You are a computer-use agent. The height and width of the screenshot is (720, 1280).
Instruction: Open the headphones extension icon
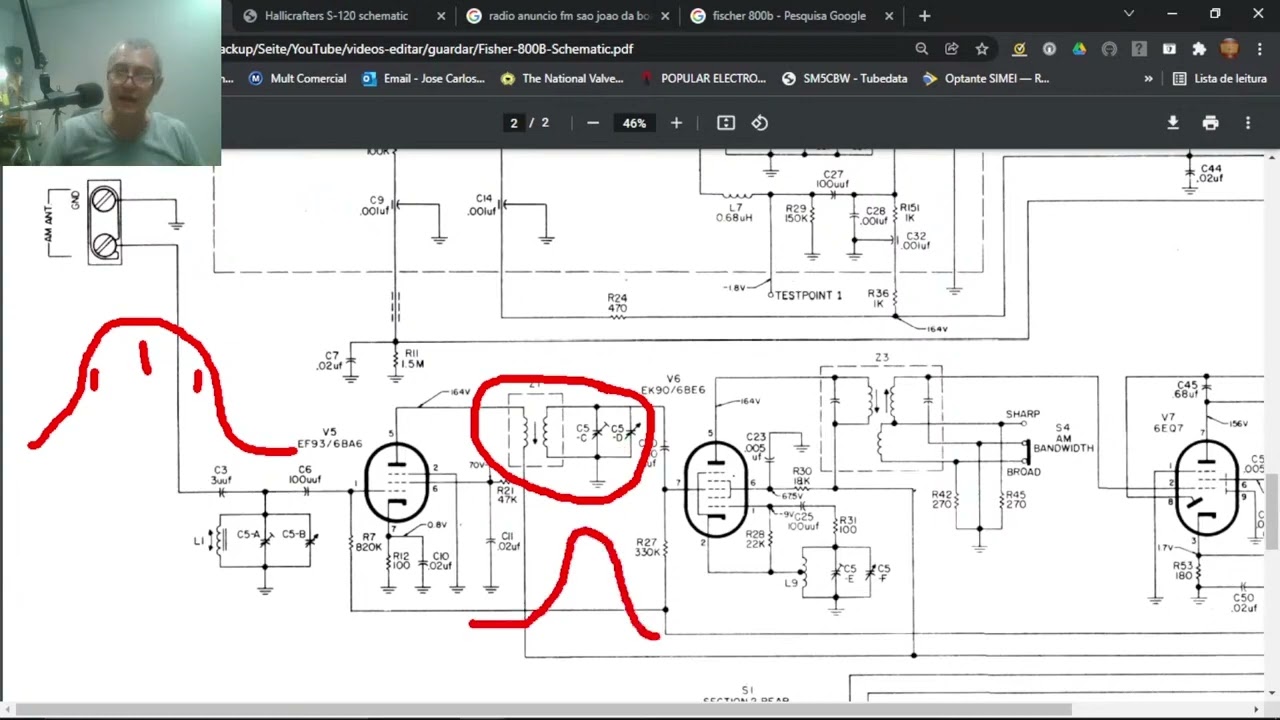coord(1109,49)
